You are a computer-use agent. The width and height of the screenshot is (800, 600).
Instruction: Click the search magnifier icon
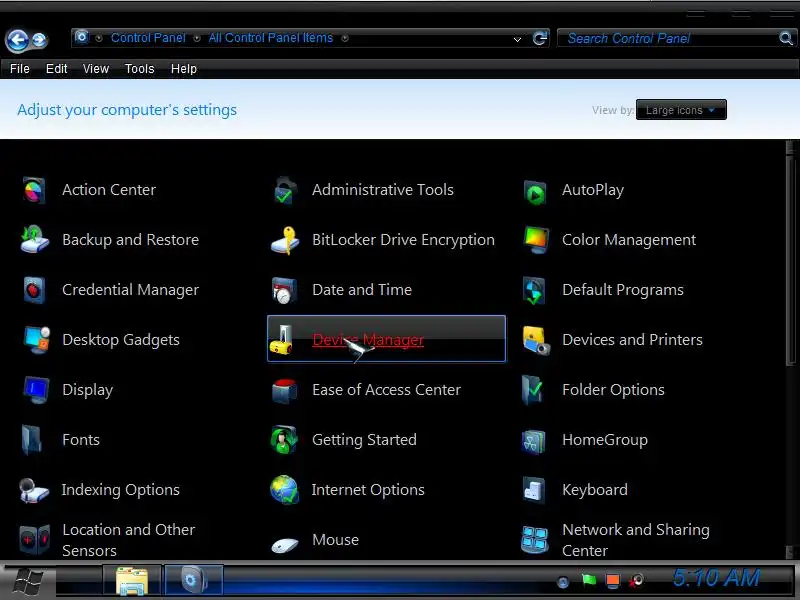[786, 38]
